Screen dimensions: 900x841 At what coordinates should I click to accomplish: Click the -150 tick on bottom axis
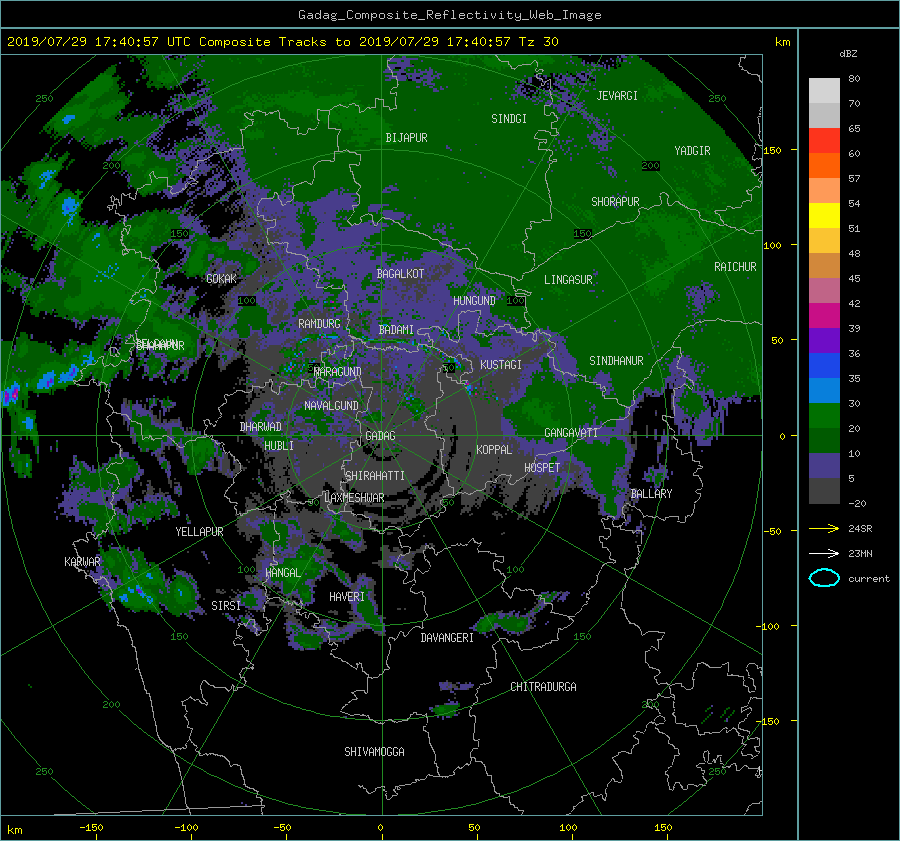91,828
